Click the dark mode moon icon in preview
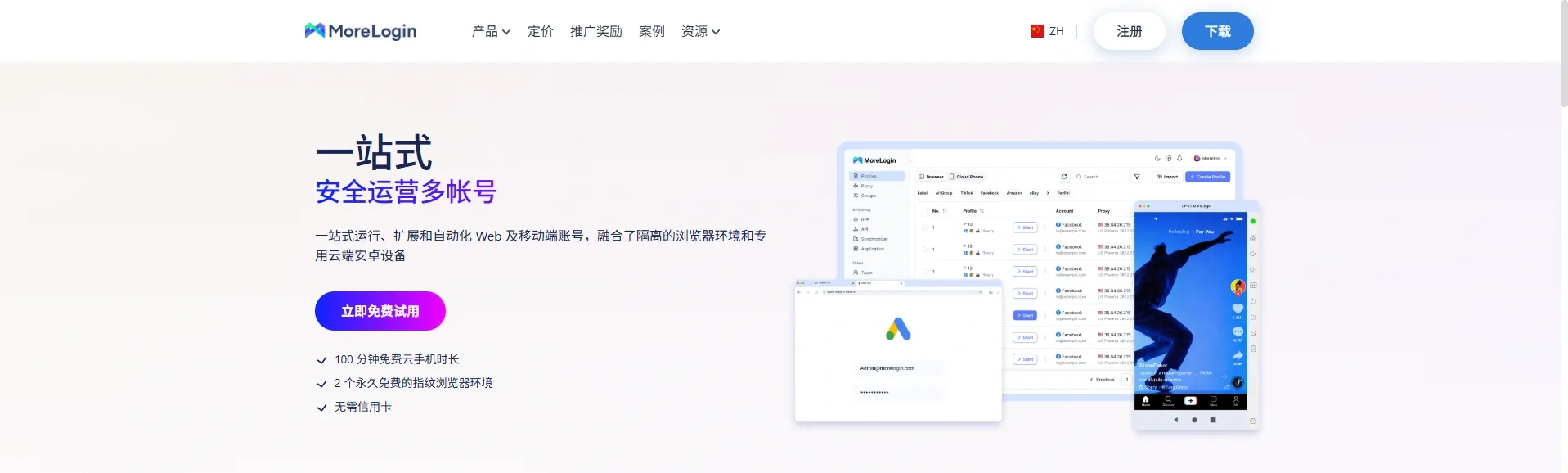The height and width of the screenshot is (473, 1568). (1157, 158)
